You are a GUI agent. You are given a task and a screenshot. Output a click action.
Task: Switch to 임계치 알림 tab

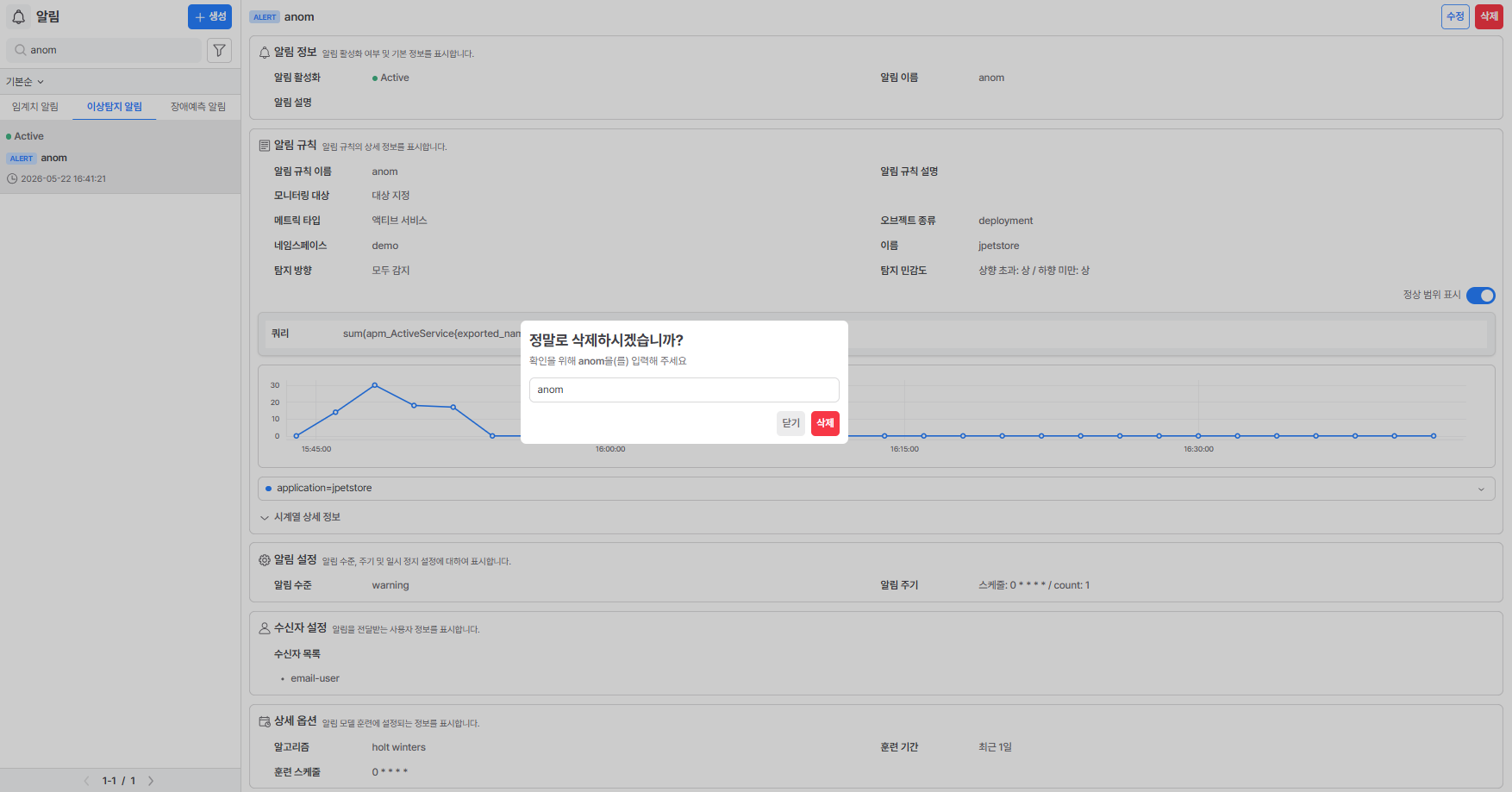(x=35, y=107)
